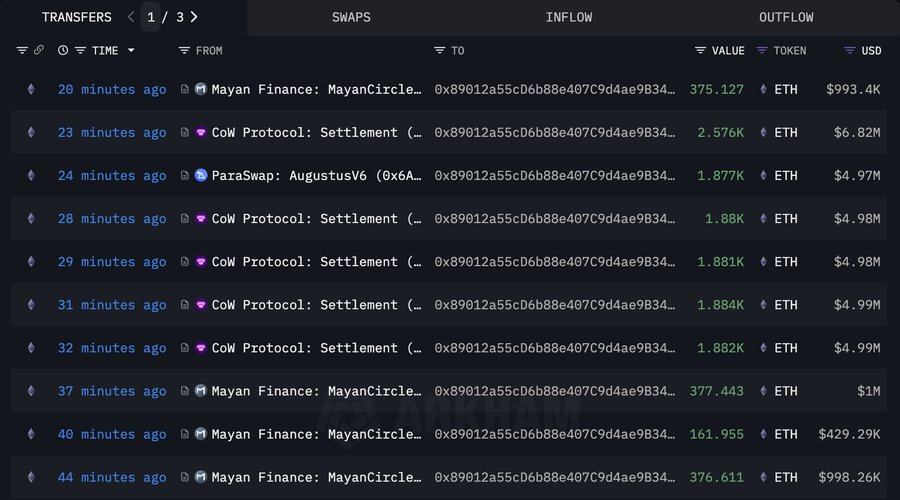Viewport: 900px width, 500px height.
Task: Switch to the INFLOW tab
Action: pyautogui.click(x=569, y=17)
